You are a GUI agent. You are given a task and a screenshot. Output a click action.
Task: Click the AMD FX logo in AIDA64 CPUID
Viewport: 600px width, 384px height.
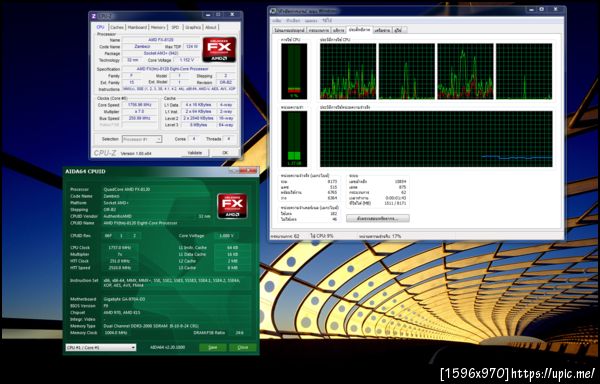click(x=232, y=206)
